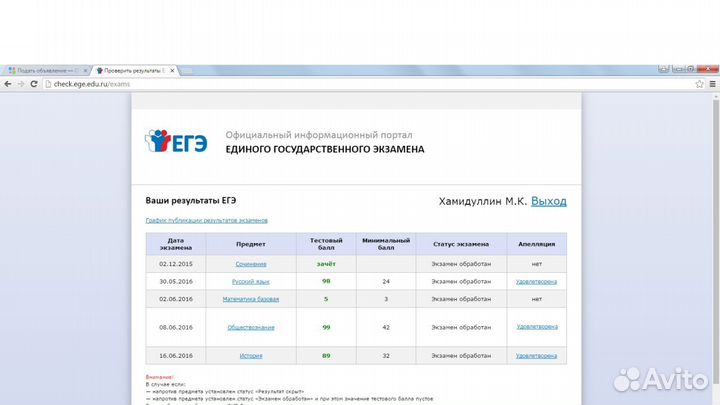720x405 pixels.
Task: Open a new tab button
Action: click(186, 71)
